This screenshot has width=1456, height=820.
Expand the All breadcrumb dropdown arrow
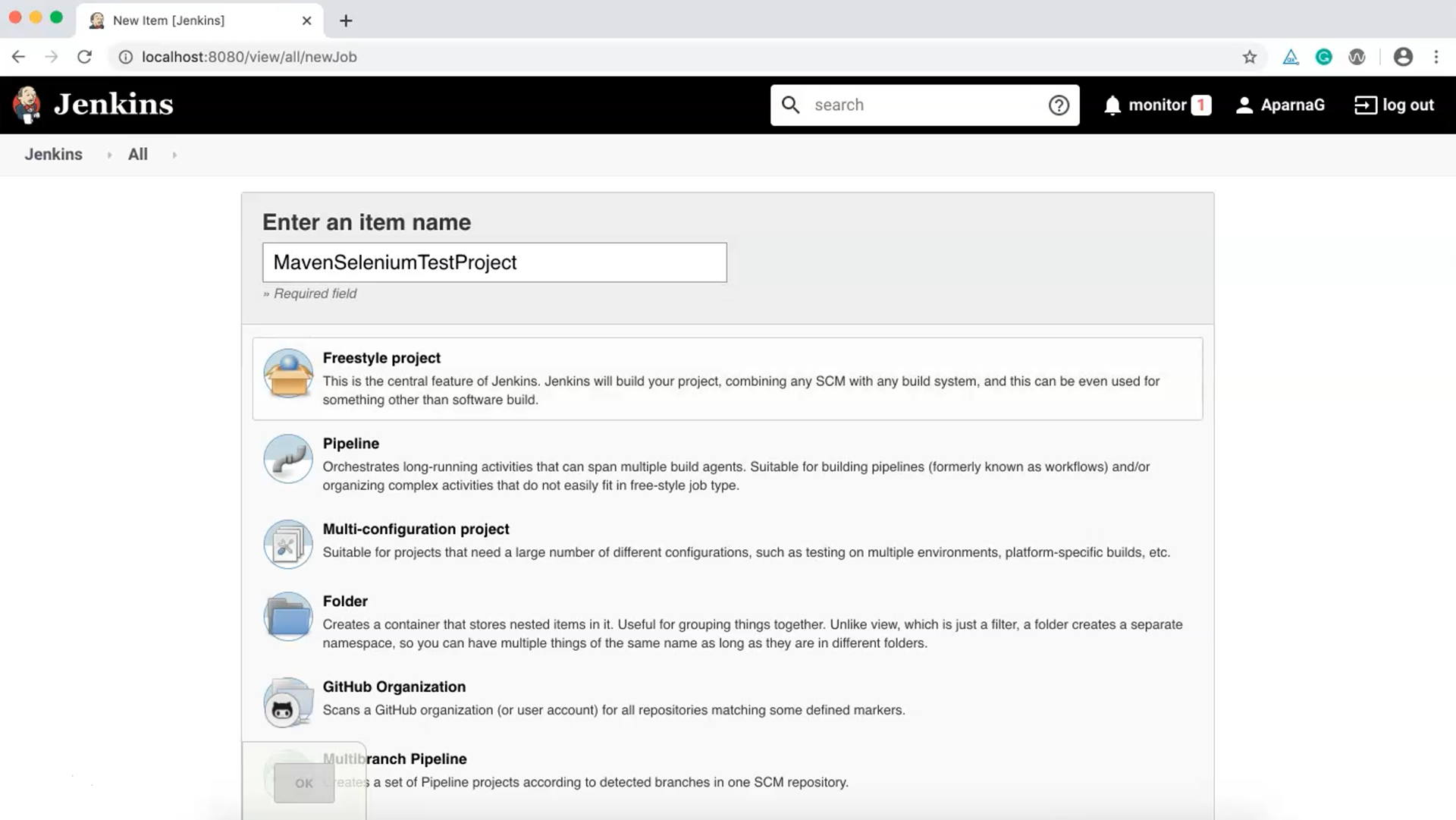(174, 155)
